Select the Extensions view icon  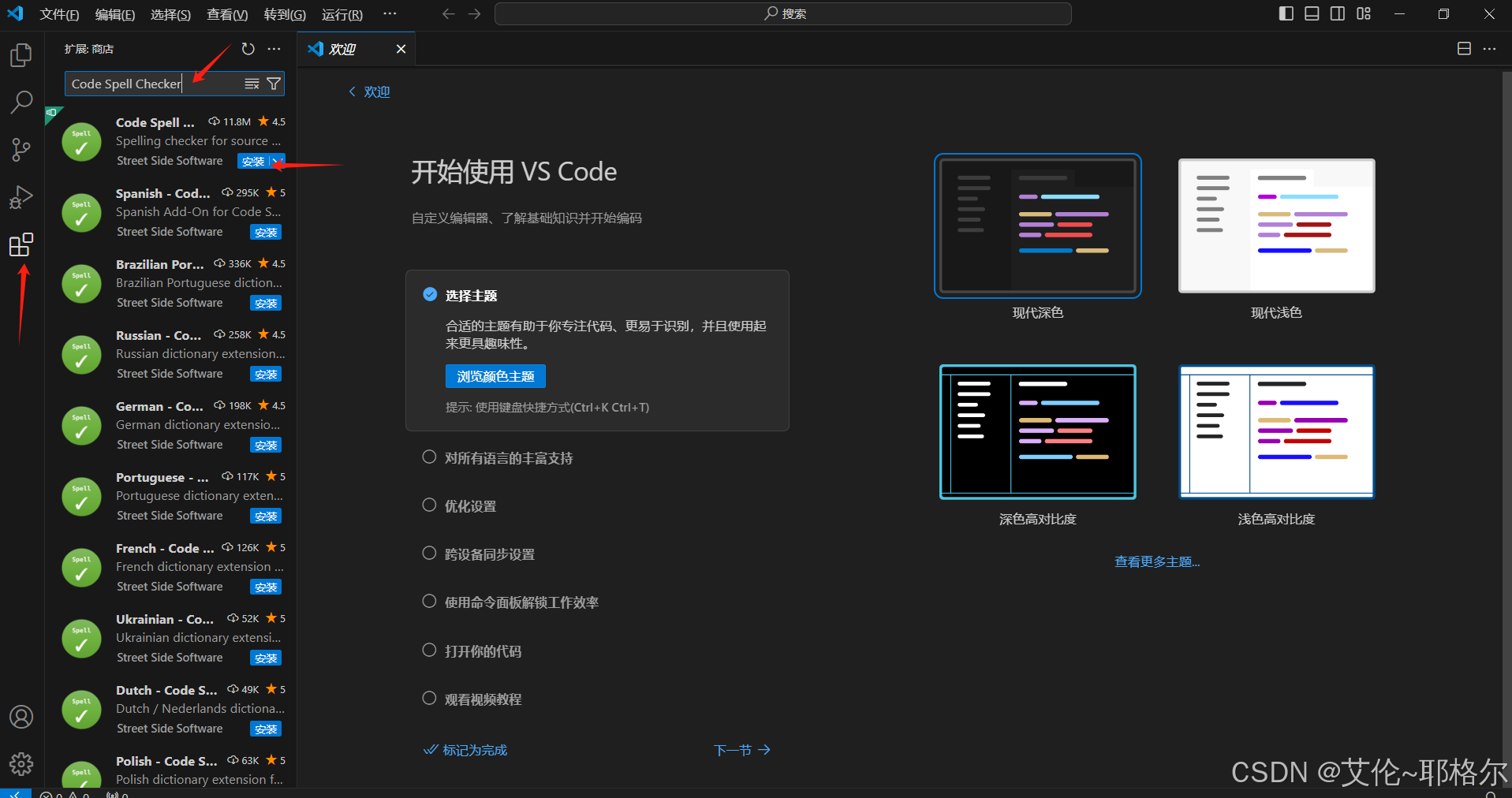point(21,244)
